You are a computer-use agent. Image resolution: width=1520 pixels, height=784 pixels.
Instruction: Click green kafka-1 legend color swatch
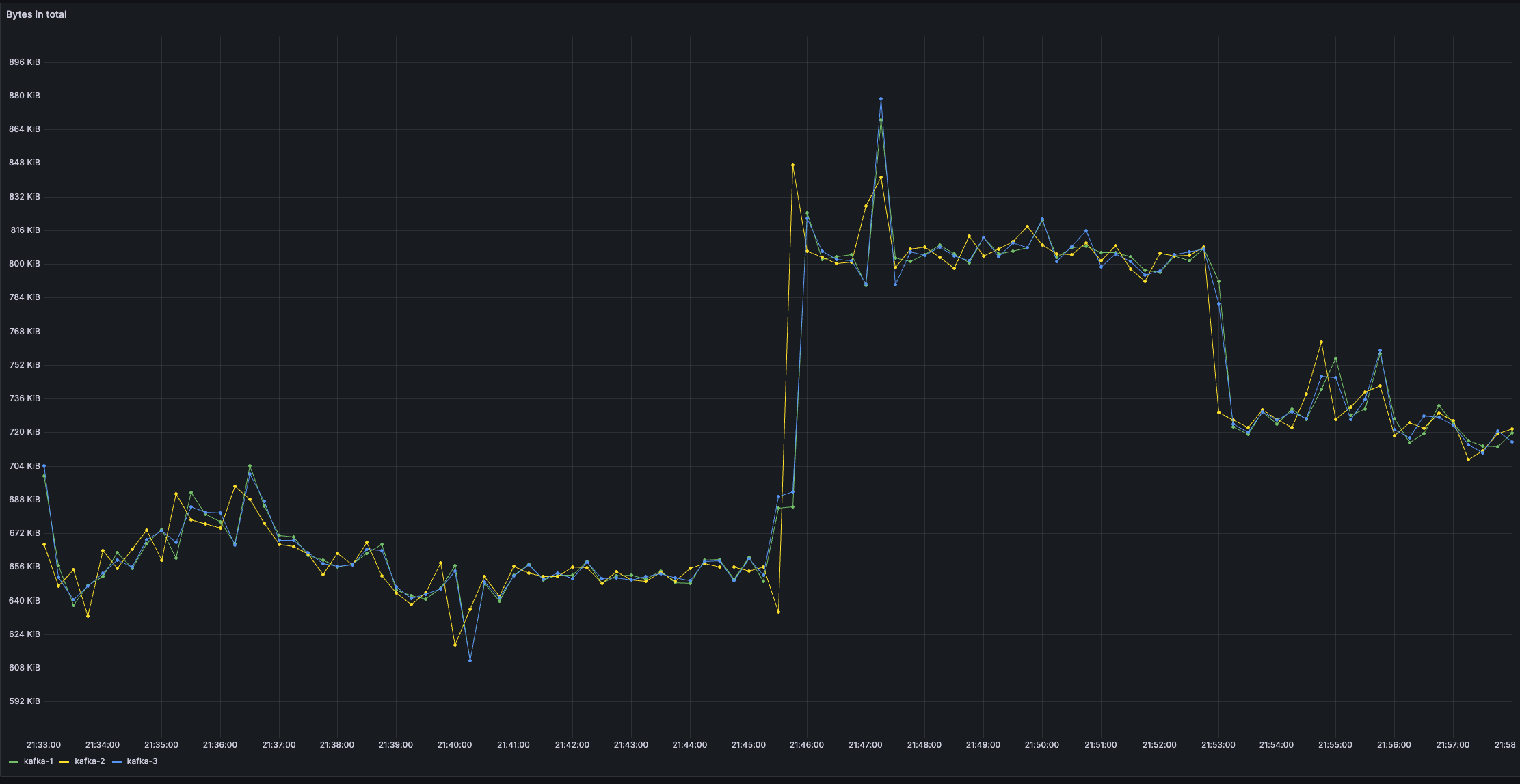pos(14,761)
